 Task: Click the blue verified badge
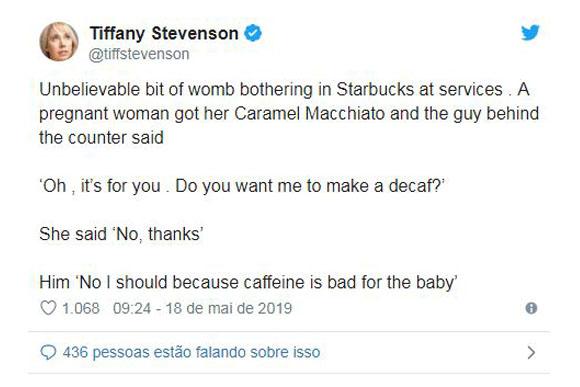pyautogui.click(x=253, y=33)
